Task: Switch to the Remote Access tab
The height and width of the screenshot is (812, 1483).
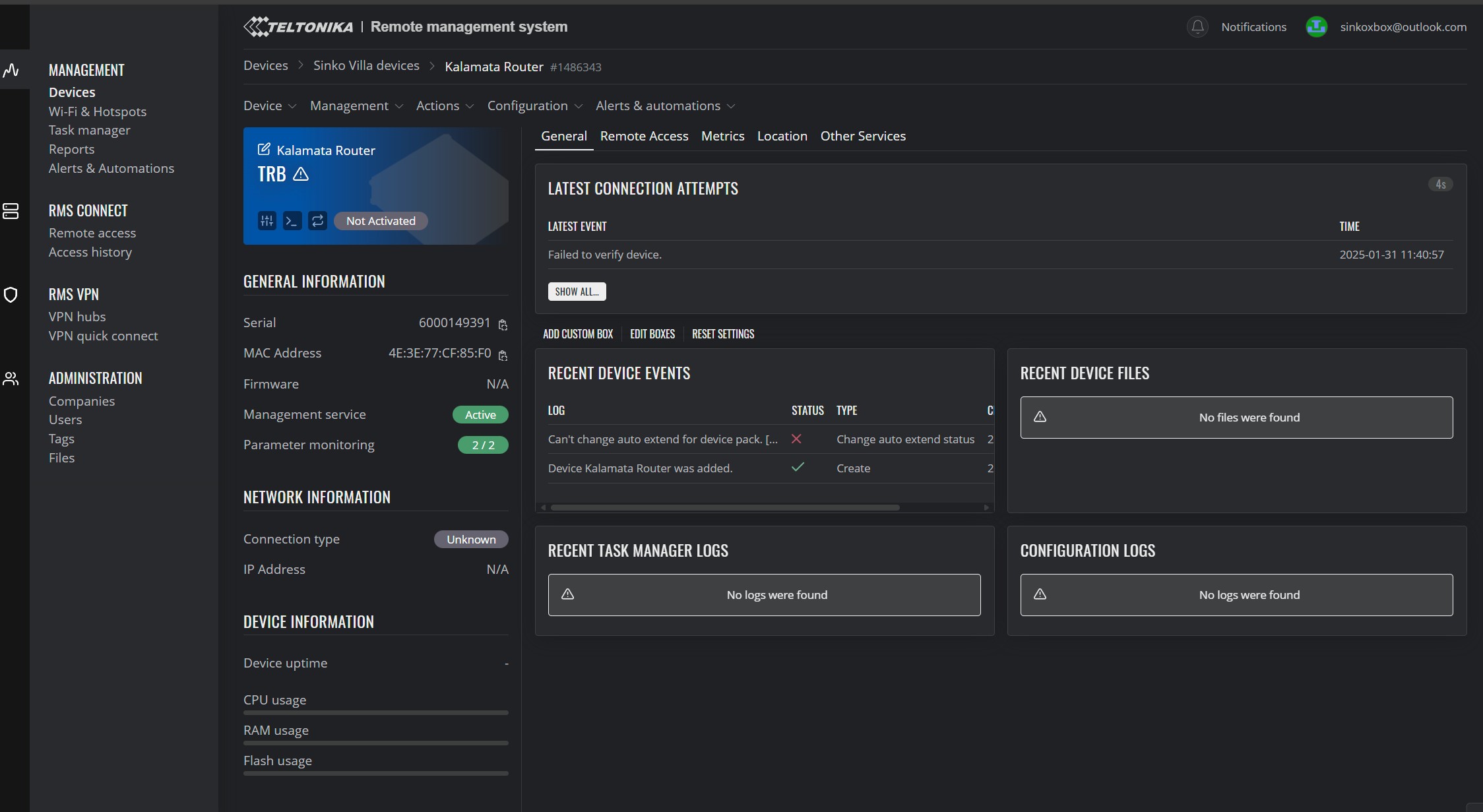Action: tap(644, 136)
